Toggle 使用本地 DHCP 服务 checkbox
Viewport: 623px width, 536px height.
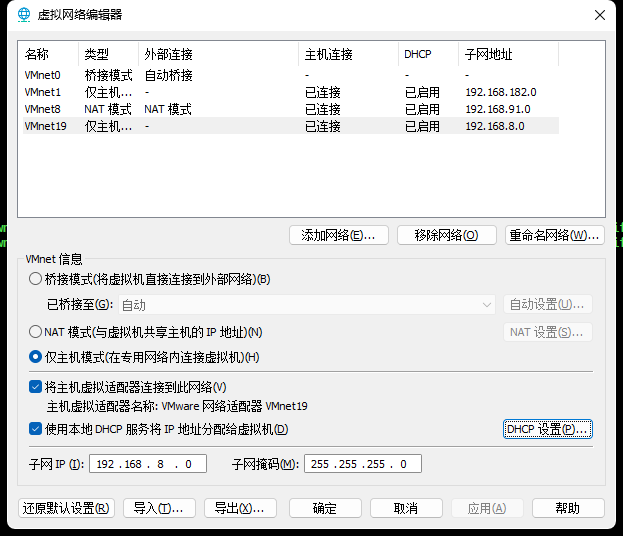click(x=35, y=429)
